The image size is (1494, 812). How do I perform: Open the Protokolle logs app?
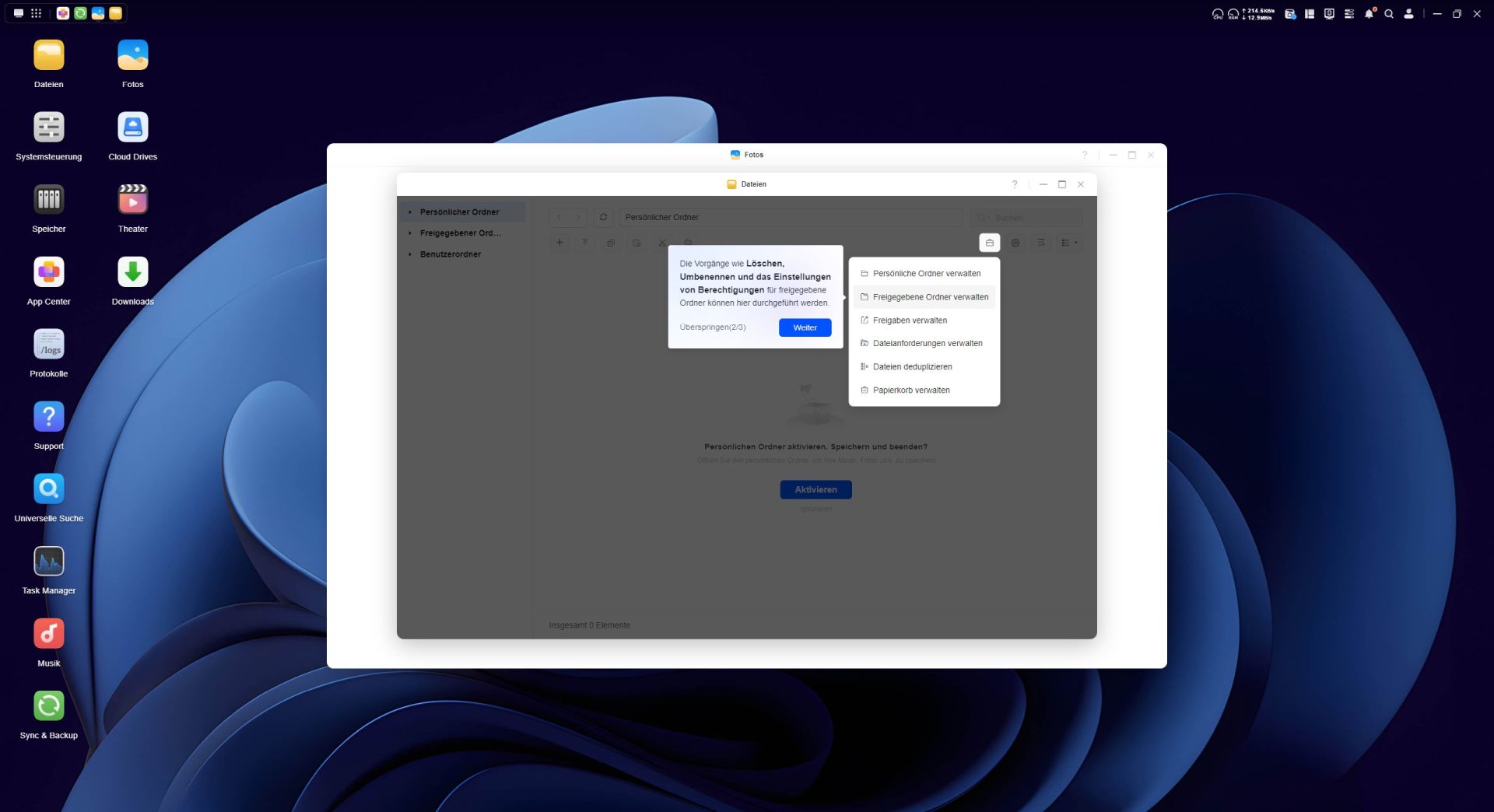pos(48,345)
